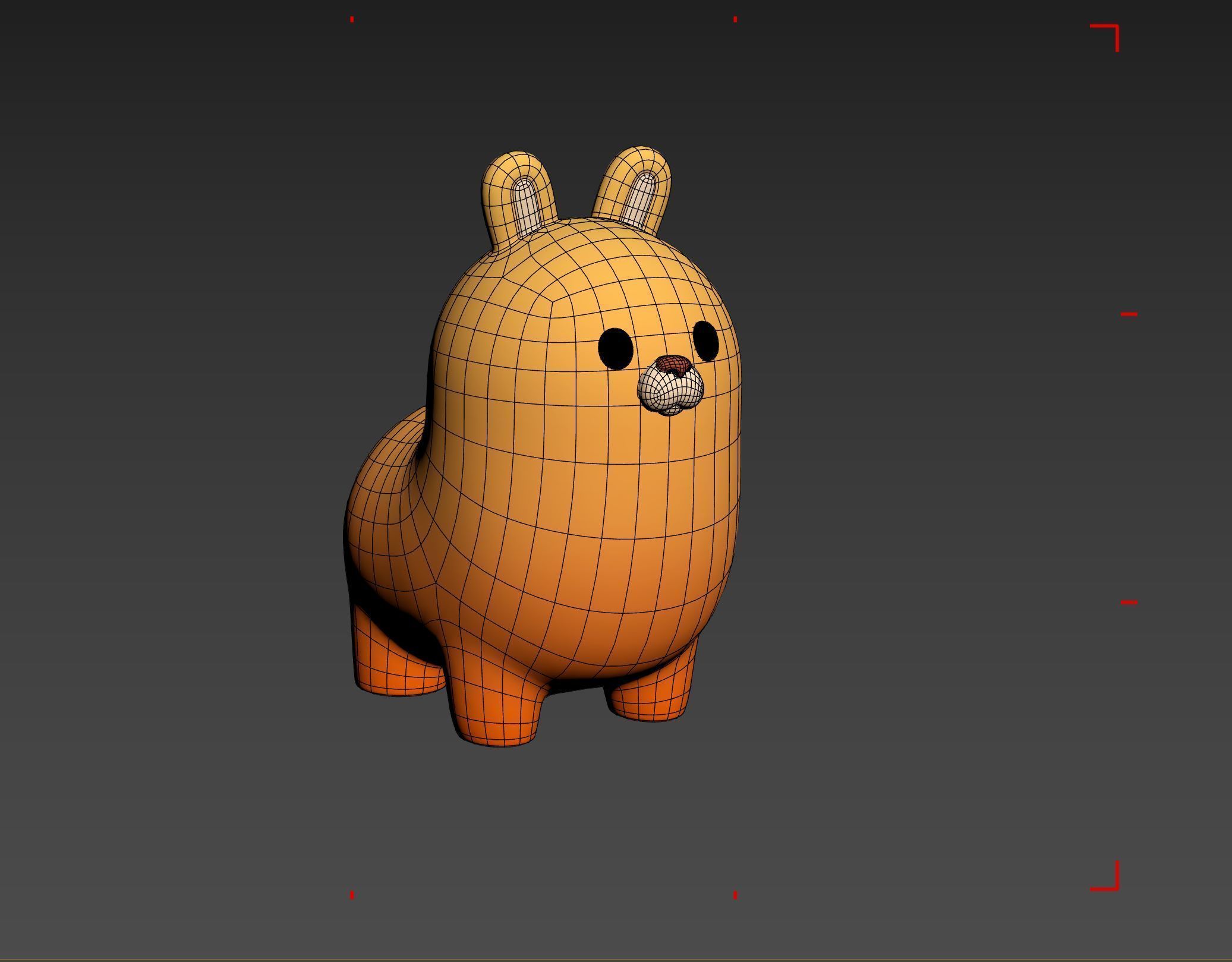Select the white muzzle mesh
The image size is (1232, 962).
(670, 390)
